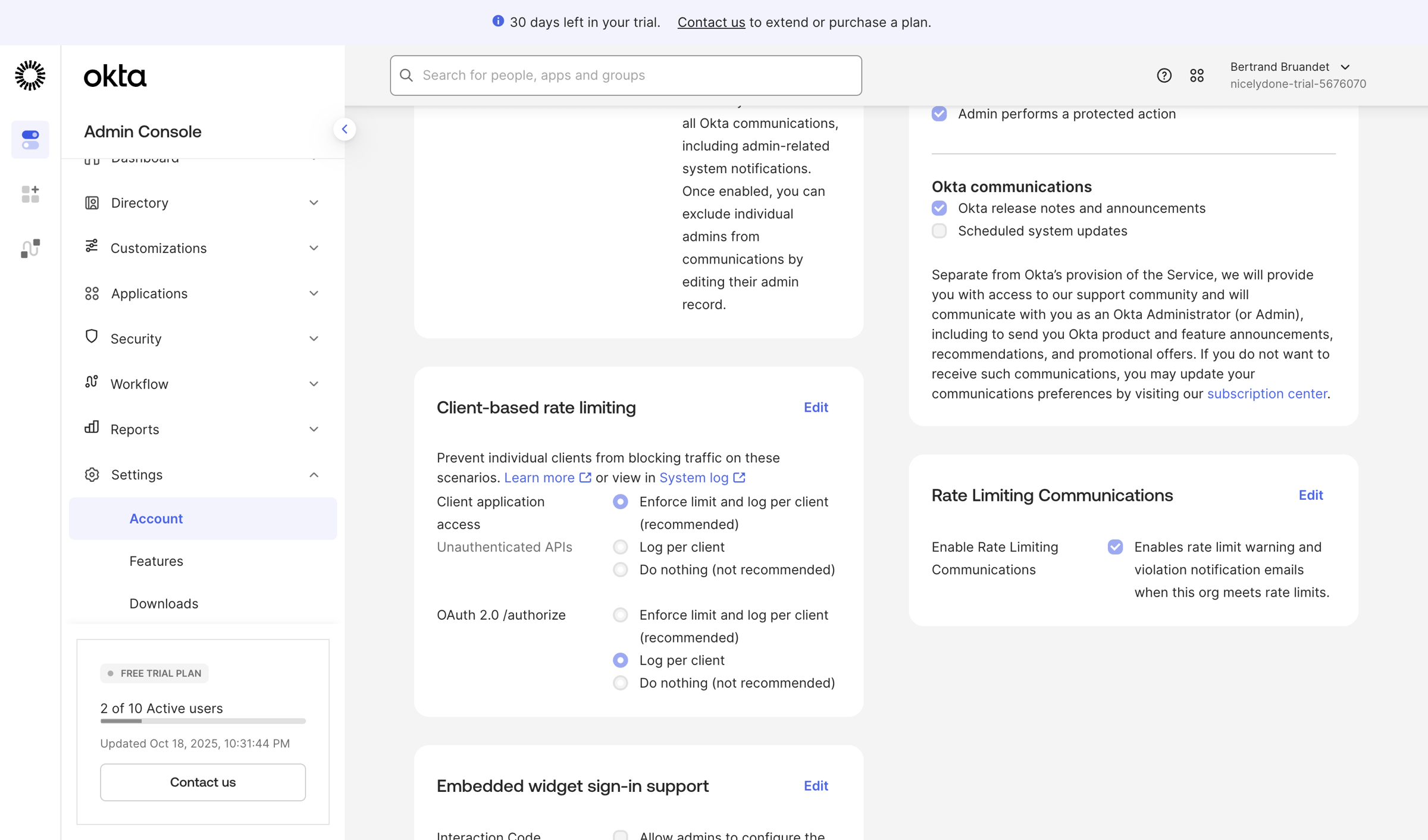Open the apps grid icon in header

(1197, 76)
